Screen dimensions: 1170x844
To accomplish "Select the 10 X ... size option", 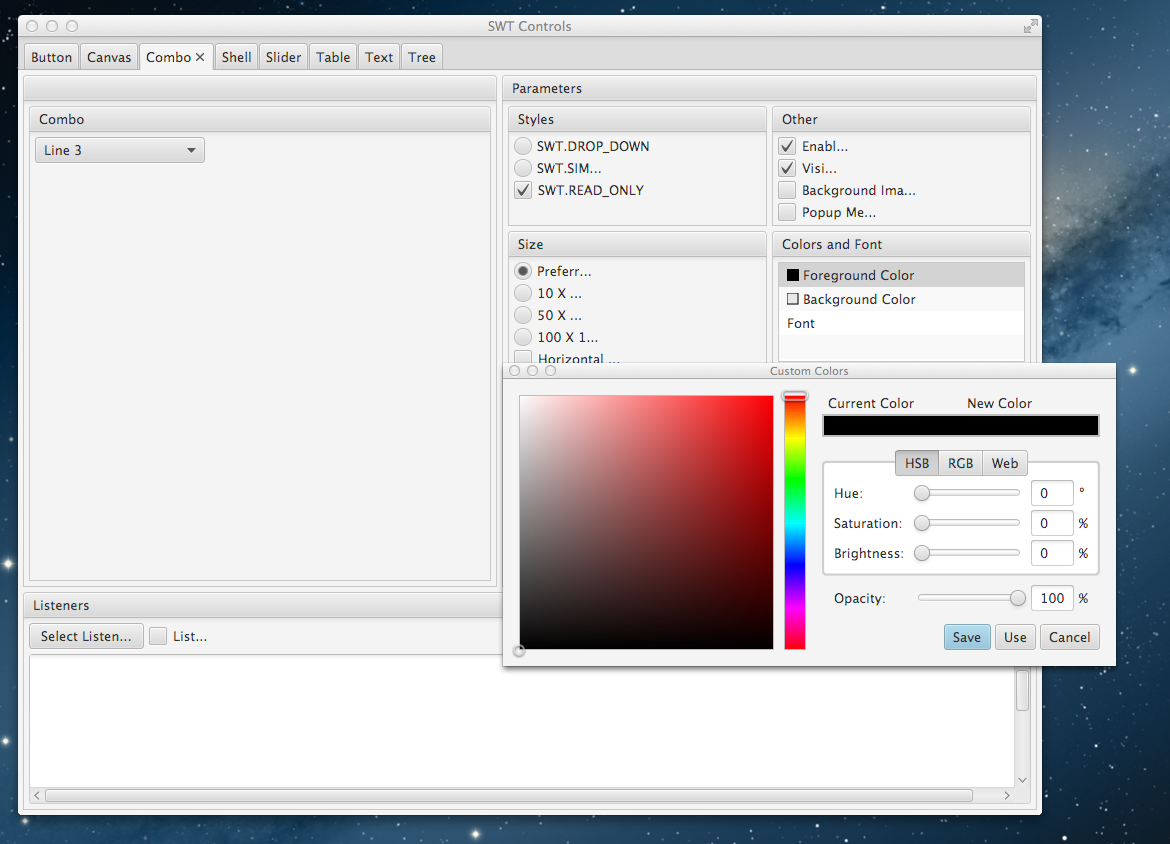I will coord(523,293).
